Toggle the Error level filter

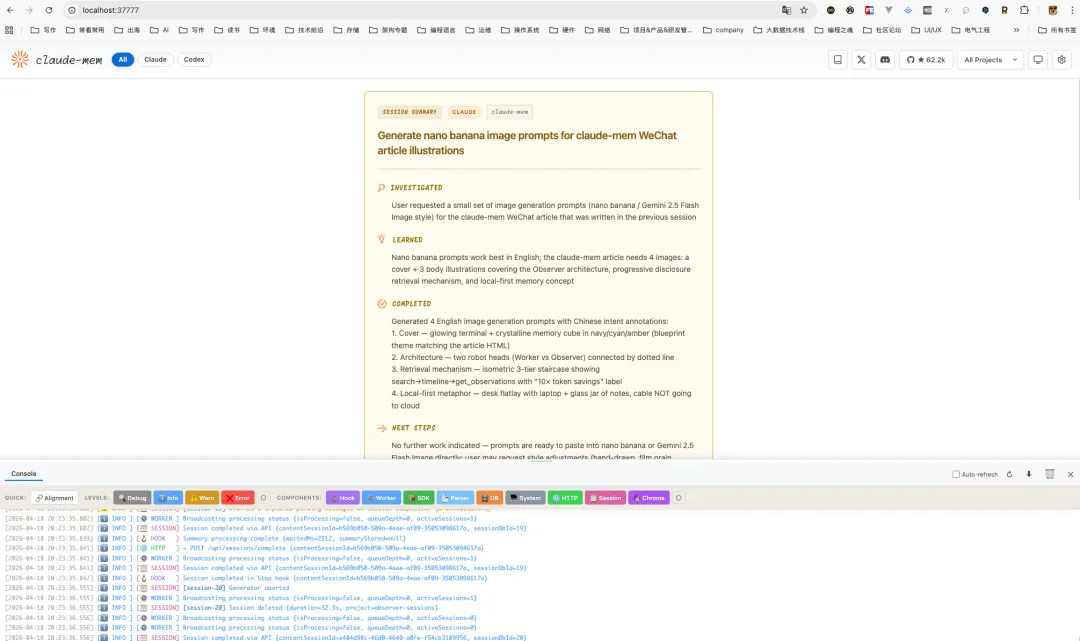pyautogui.click(x=238, y=498)
